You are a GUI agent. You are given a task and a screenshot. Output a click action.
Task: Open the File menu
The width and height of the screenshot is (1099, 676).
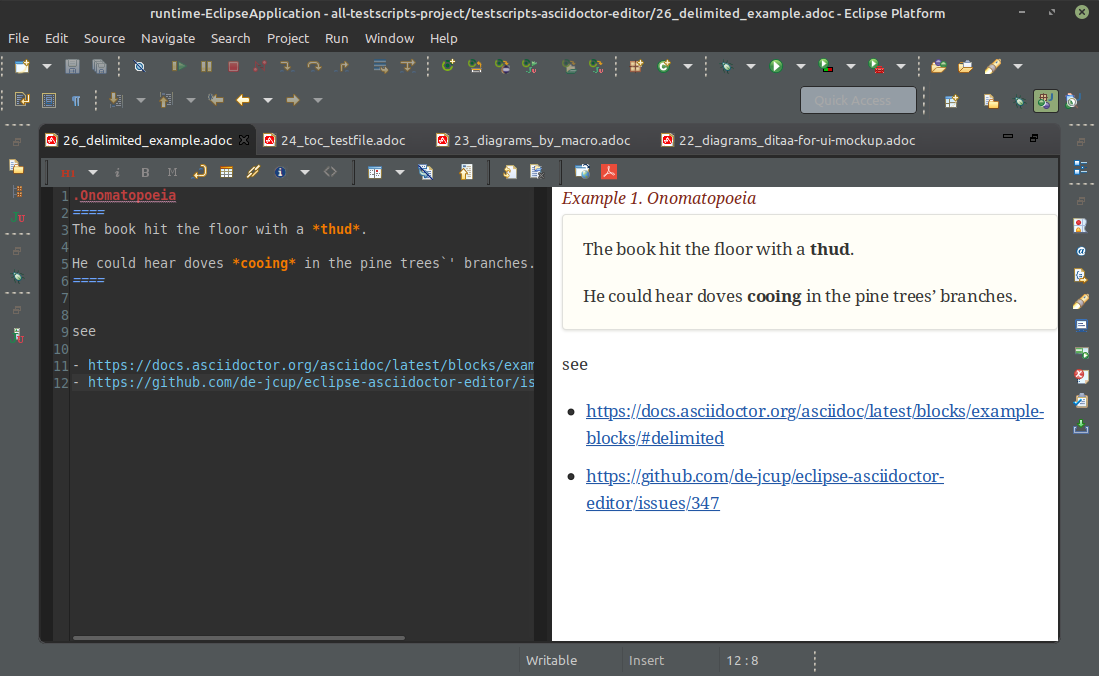coord(18,39)
